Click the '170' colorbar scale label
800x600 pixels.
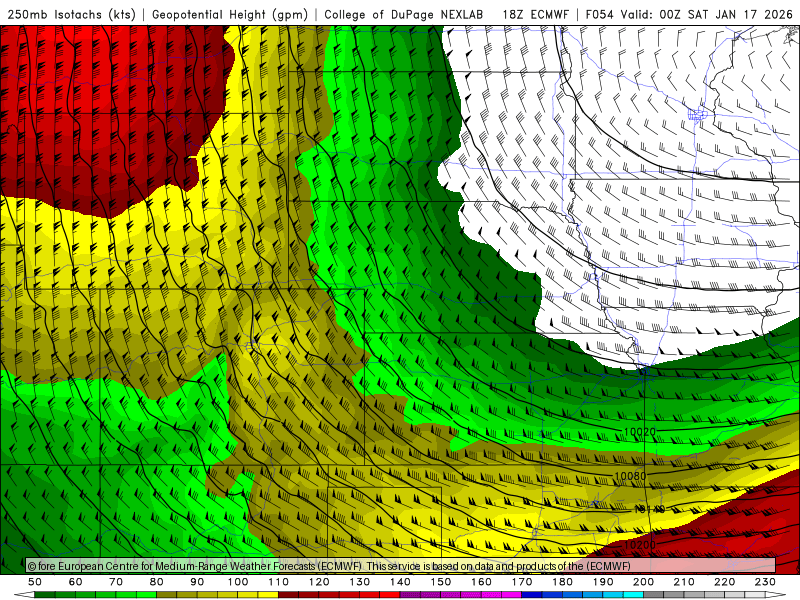coord(522,582)
